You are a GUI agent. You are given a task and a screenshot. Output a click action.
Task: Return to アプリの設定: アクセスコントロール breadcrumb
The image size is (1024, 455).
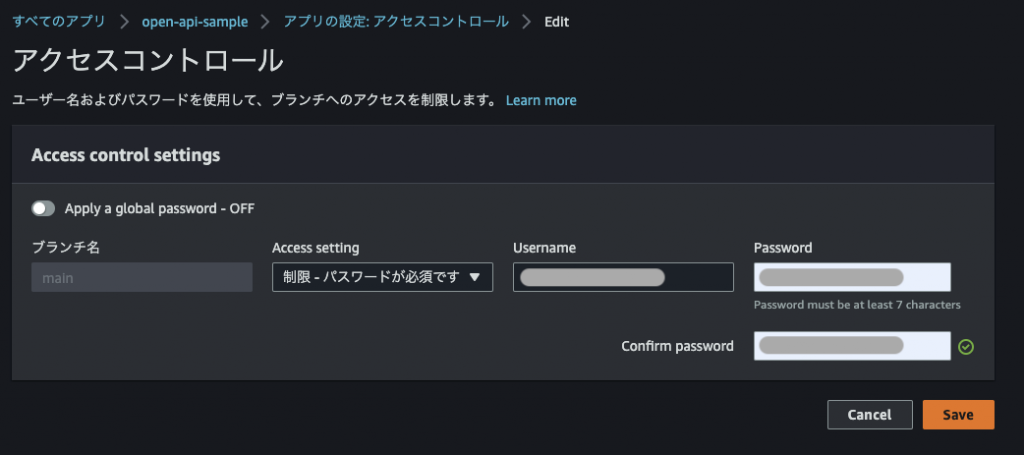click(x=396, y=22)
